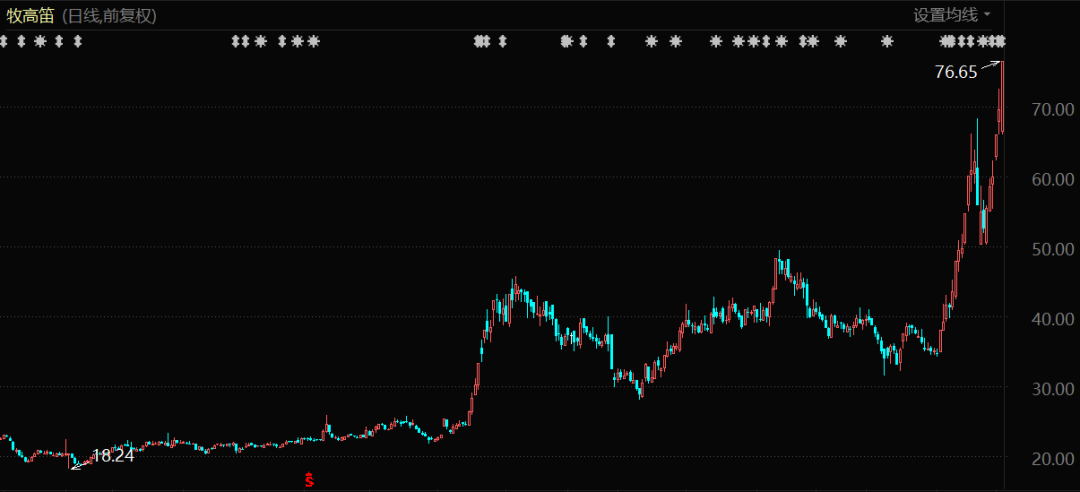Click the up-down arrow right after the first dense marker cluster
Image resolution: width=1080 pixels, height=492 pixels.
click(x=503, y=42)
